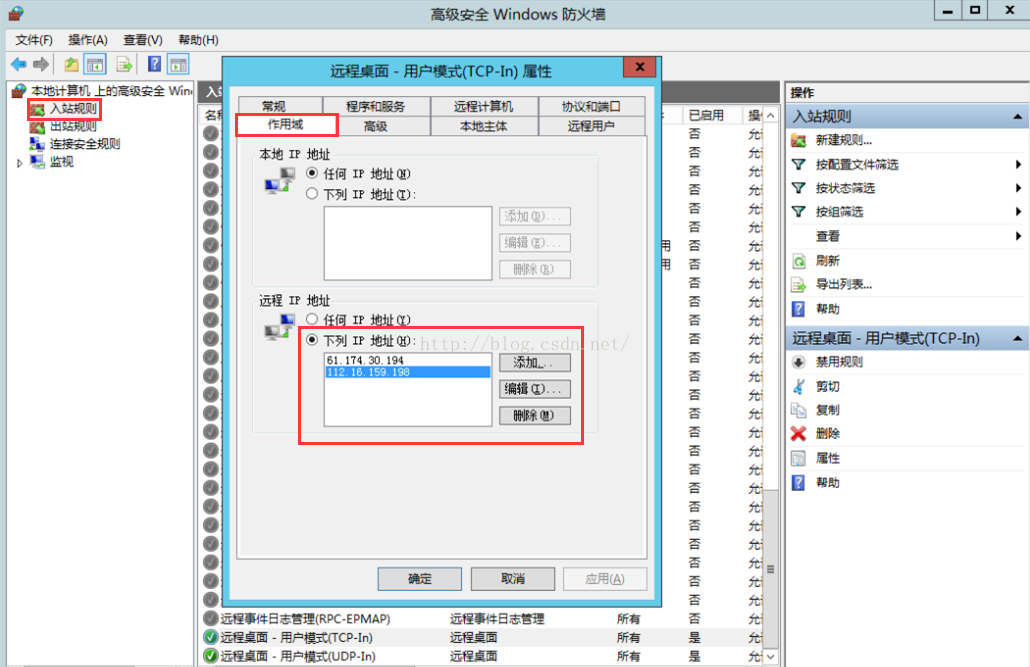Expand the filter by state submenu arrow

[x=1018, y=188]
